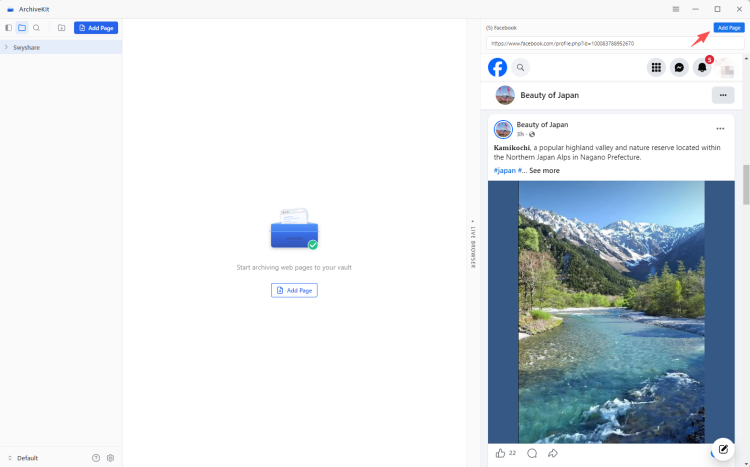The image size is (750, 467).
Task: Click the new folder icon
Action: pos(61,28)
